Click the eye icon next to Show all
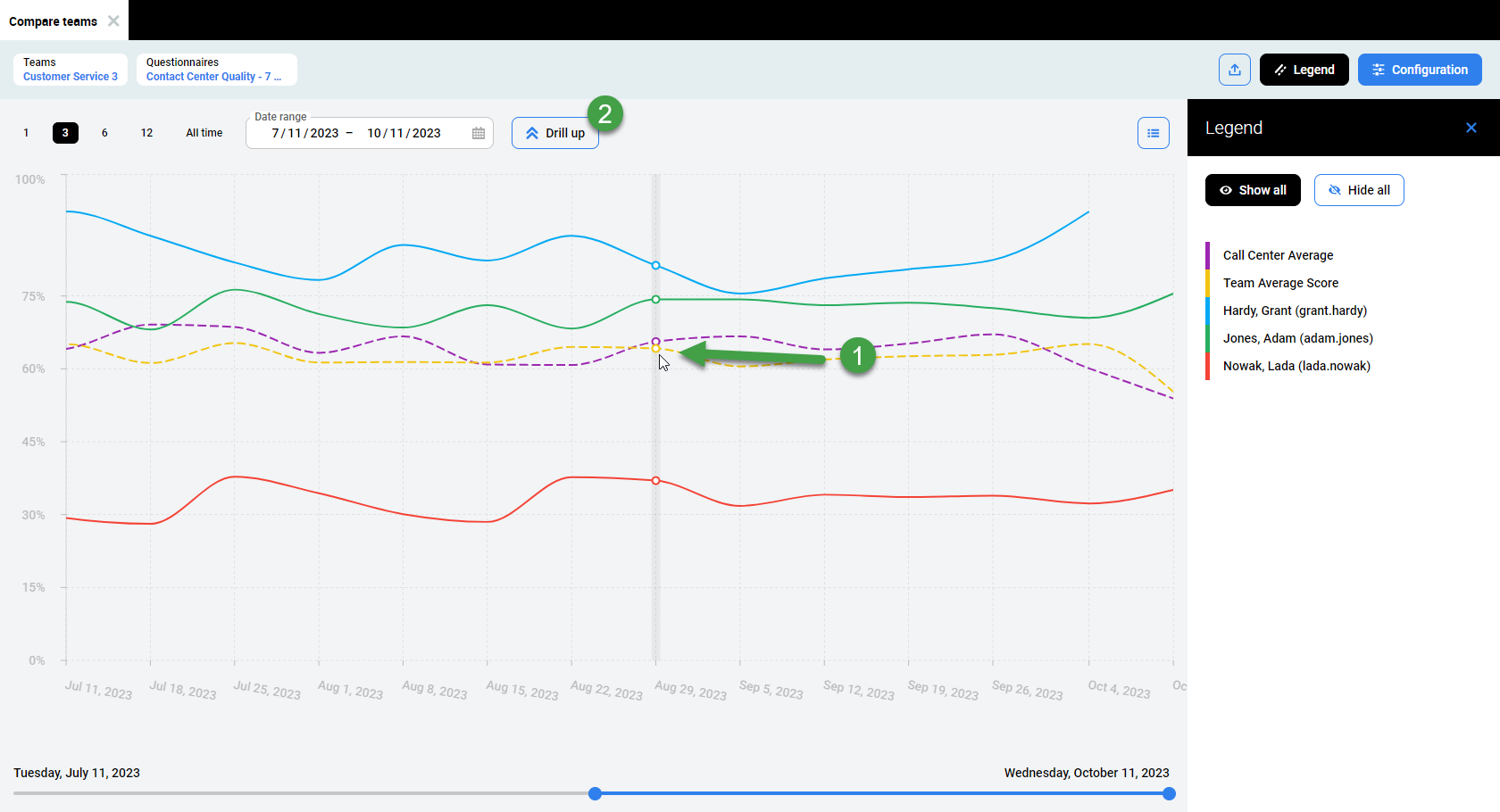1500x812 pixels. 1227,189
